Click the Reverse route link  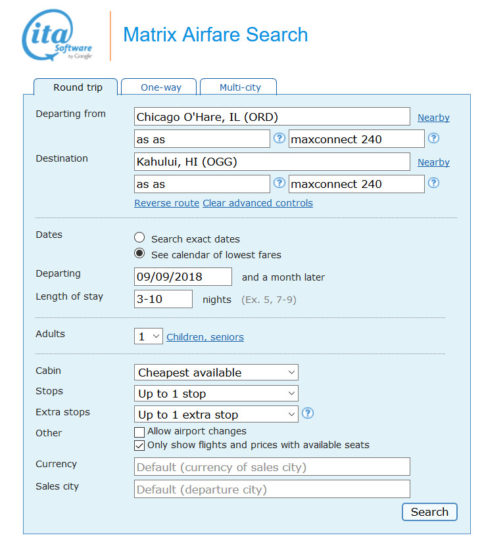167,203
